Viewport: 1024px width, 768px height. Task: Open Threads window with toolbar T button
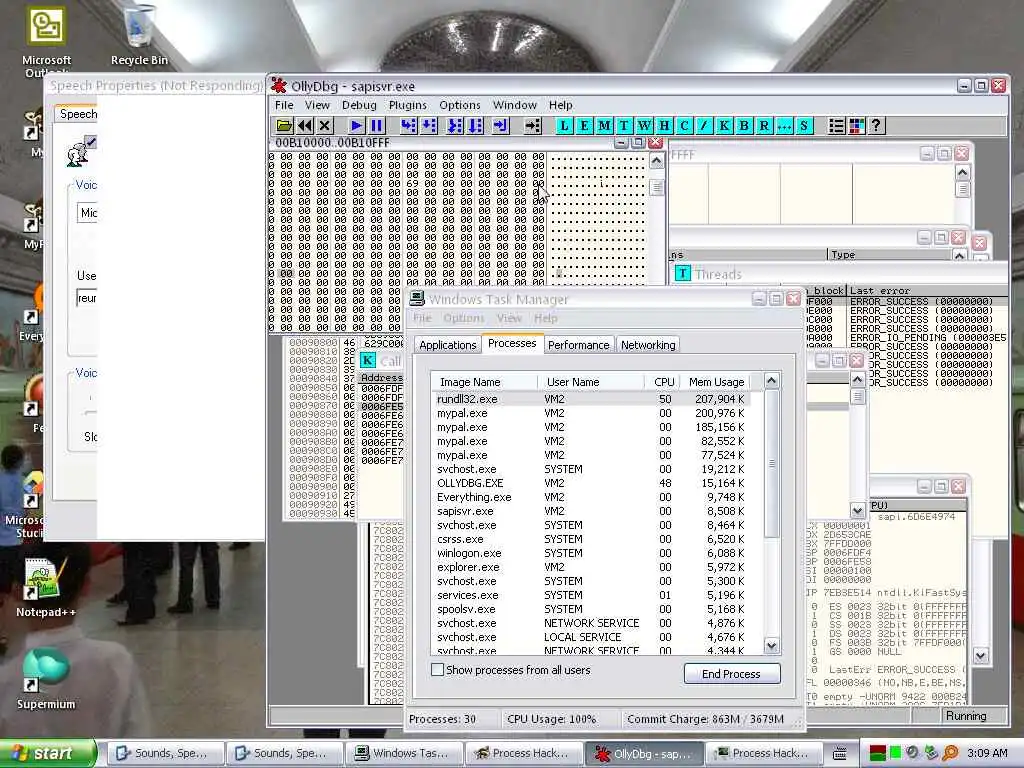click(x=624, y=125)
